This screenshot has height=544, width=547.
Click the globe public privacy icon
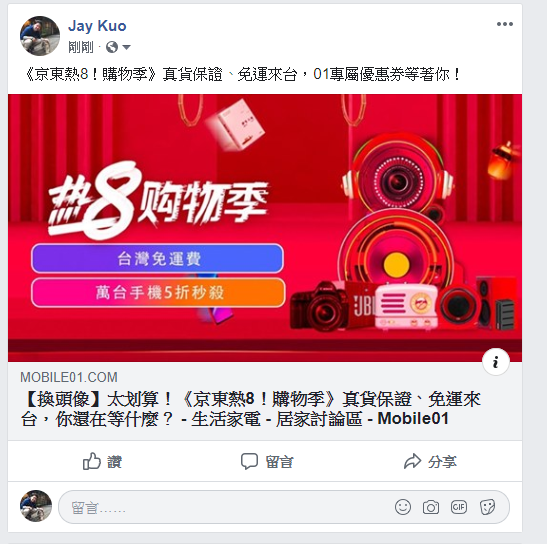pos(112,47)
